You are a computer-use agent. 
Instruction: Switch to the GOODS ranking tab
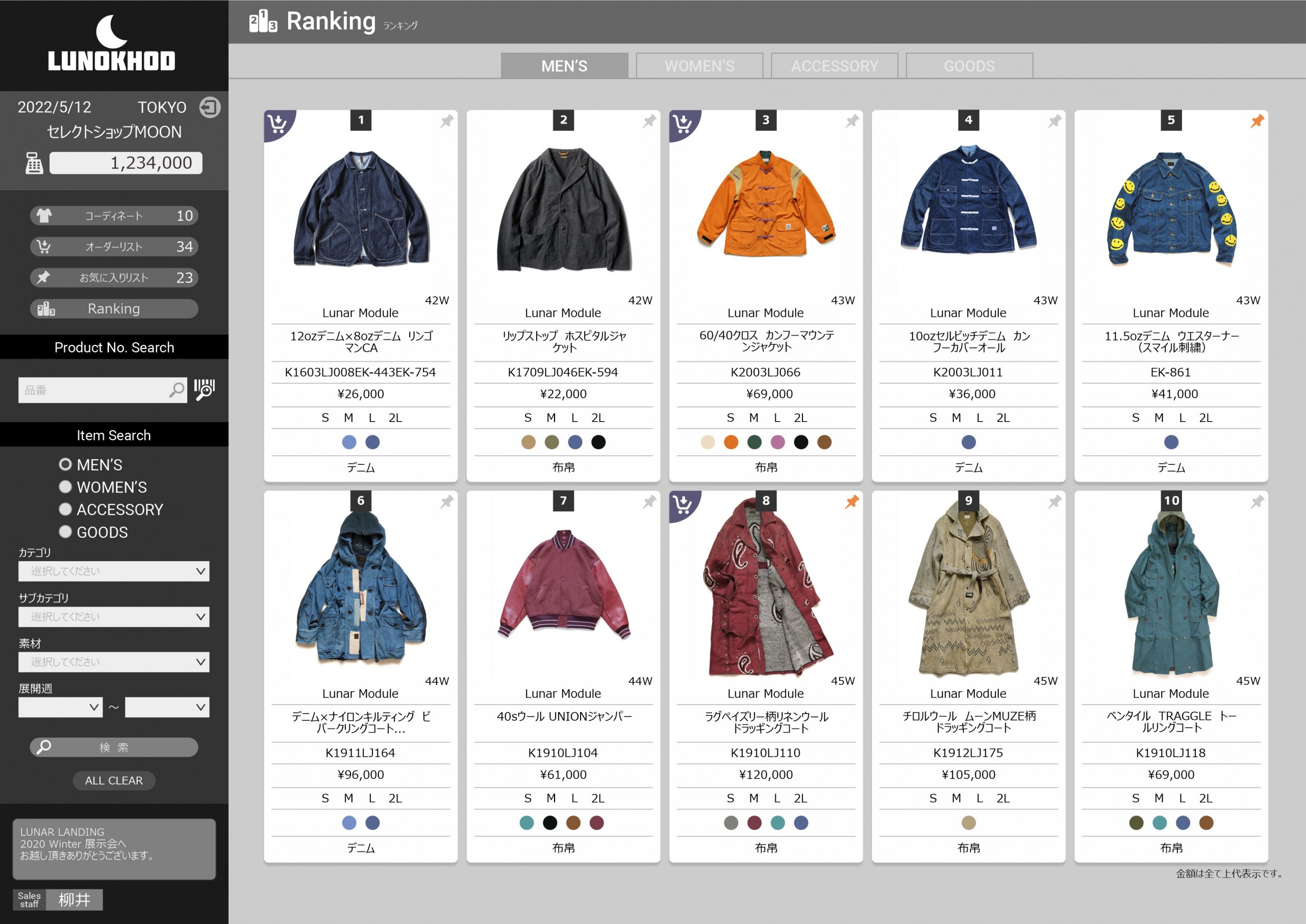tap(969, 66)
